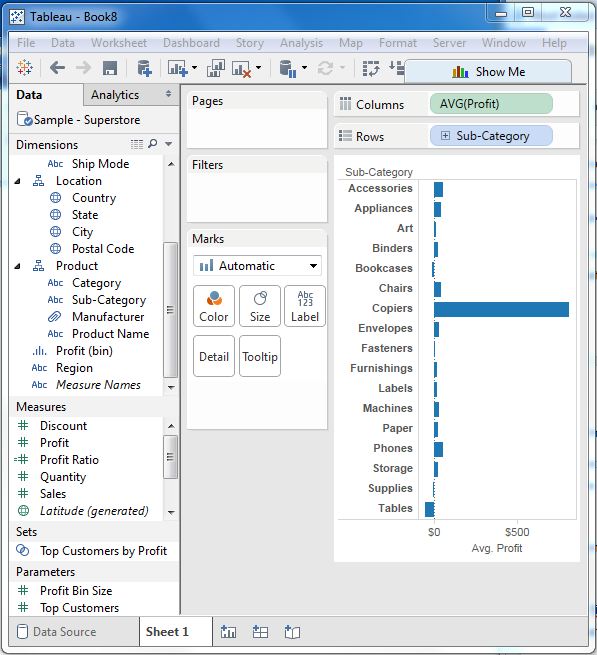Click the add new data source icon

click(144, 68)
